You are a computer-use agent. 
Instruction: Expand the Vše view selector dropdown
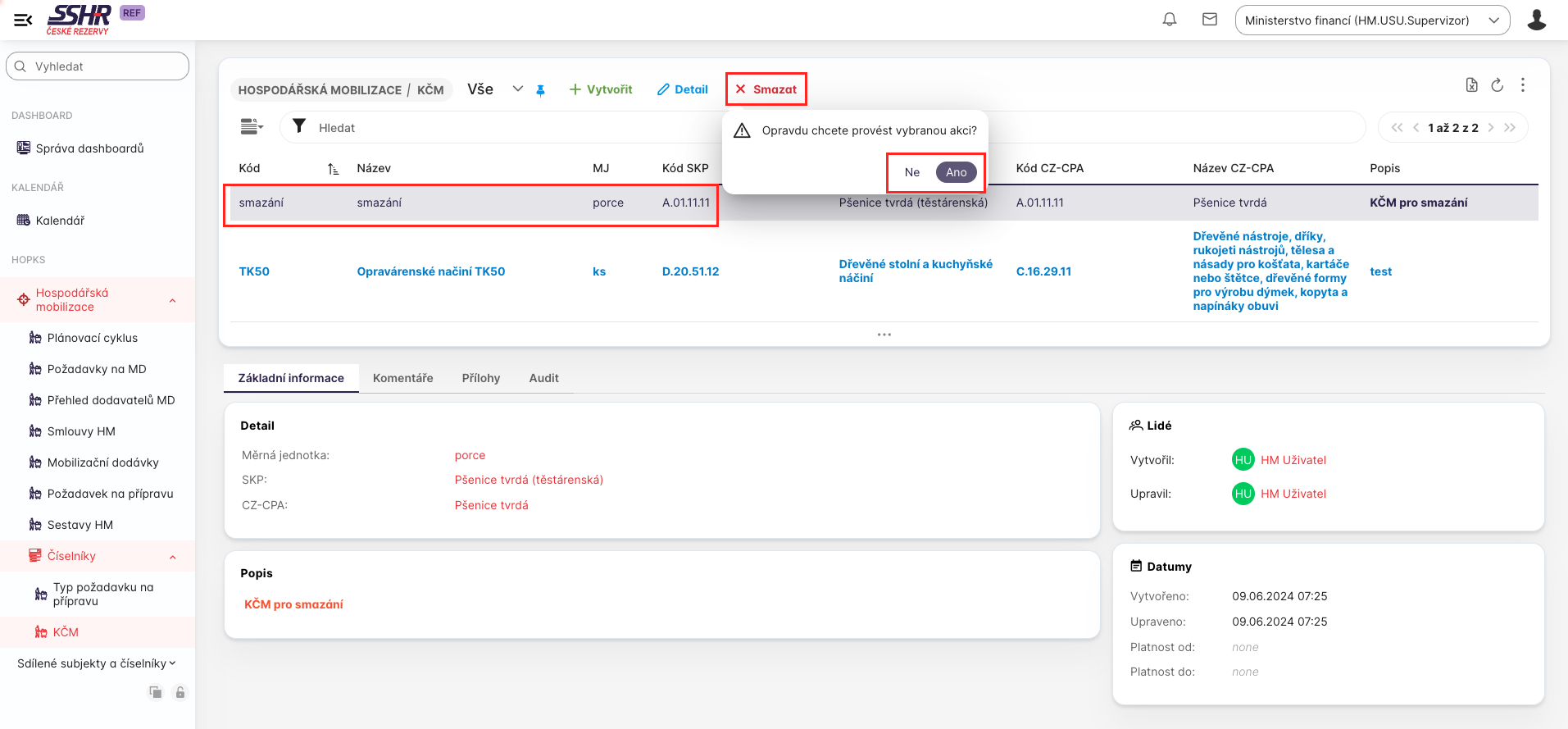517,89
